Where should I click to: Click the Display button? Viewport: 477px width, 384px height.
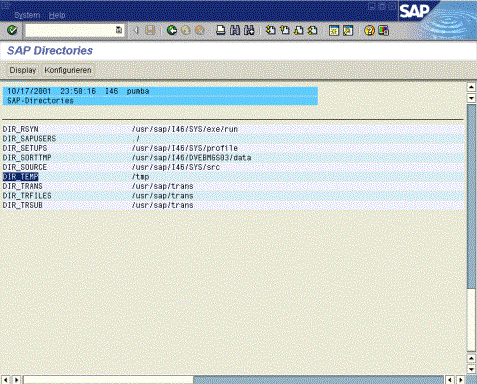click(23, 70)
